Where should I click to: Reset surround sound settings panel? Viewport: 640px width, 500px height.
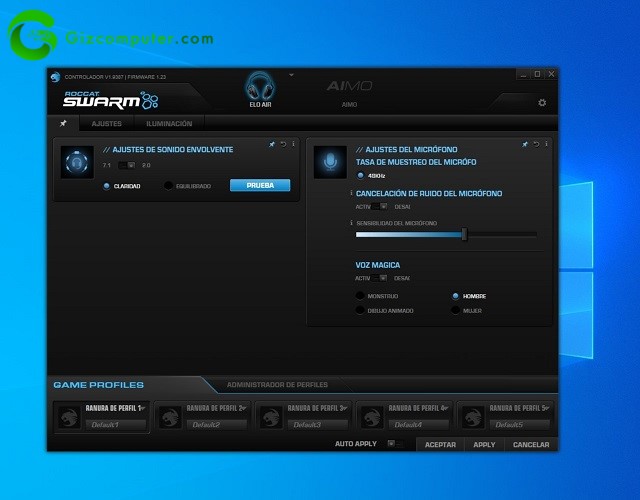pyautogui.click(x=283, y=144)
